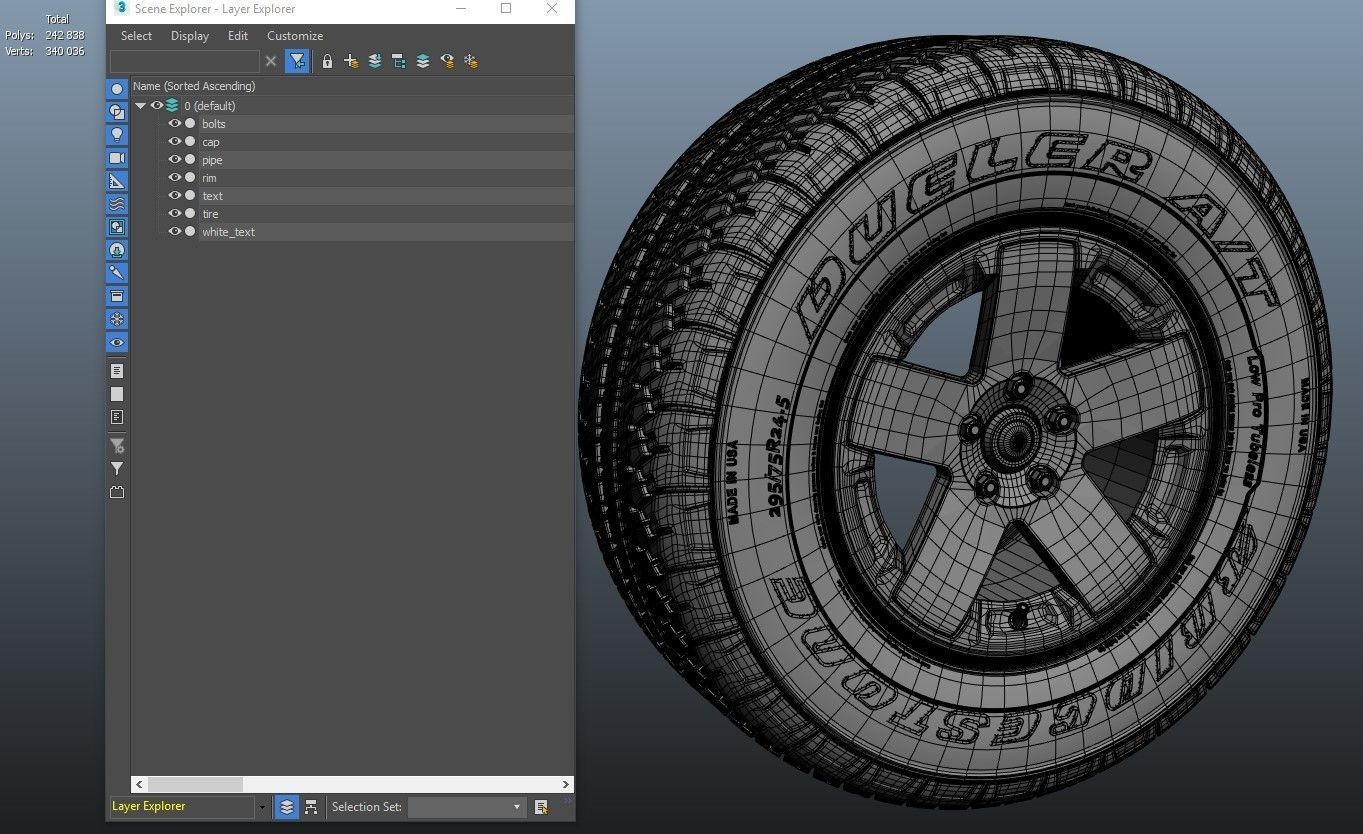Image resolution: width=1363 pixels, height=834 pixels.
Task: Hide the bolts object via eye icon
Action: (x=175, y=123)
